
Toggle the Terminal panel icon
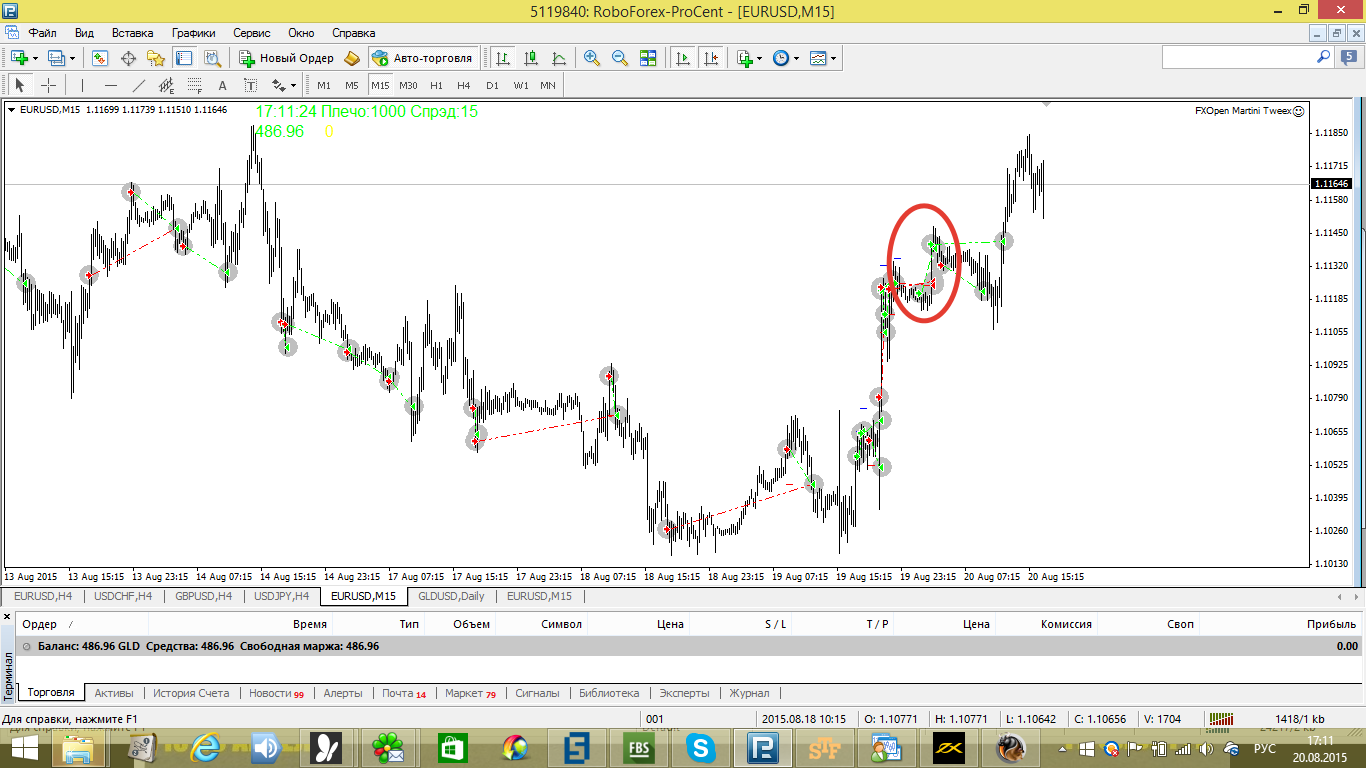coord(184,58)
